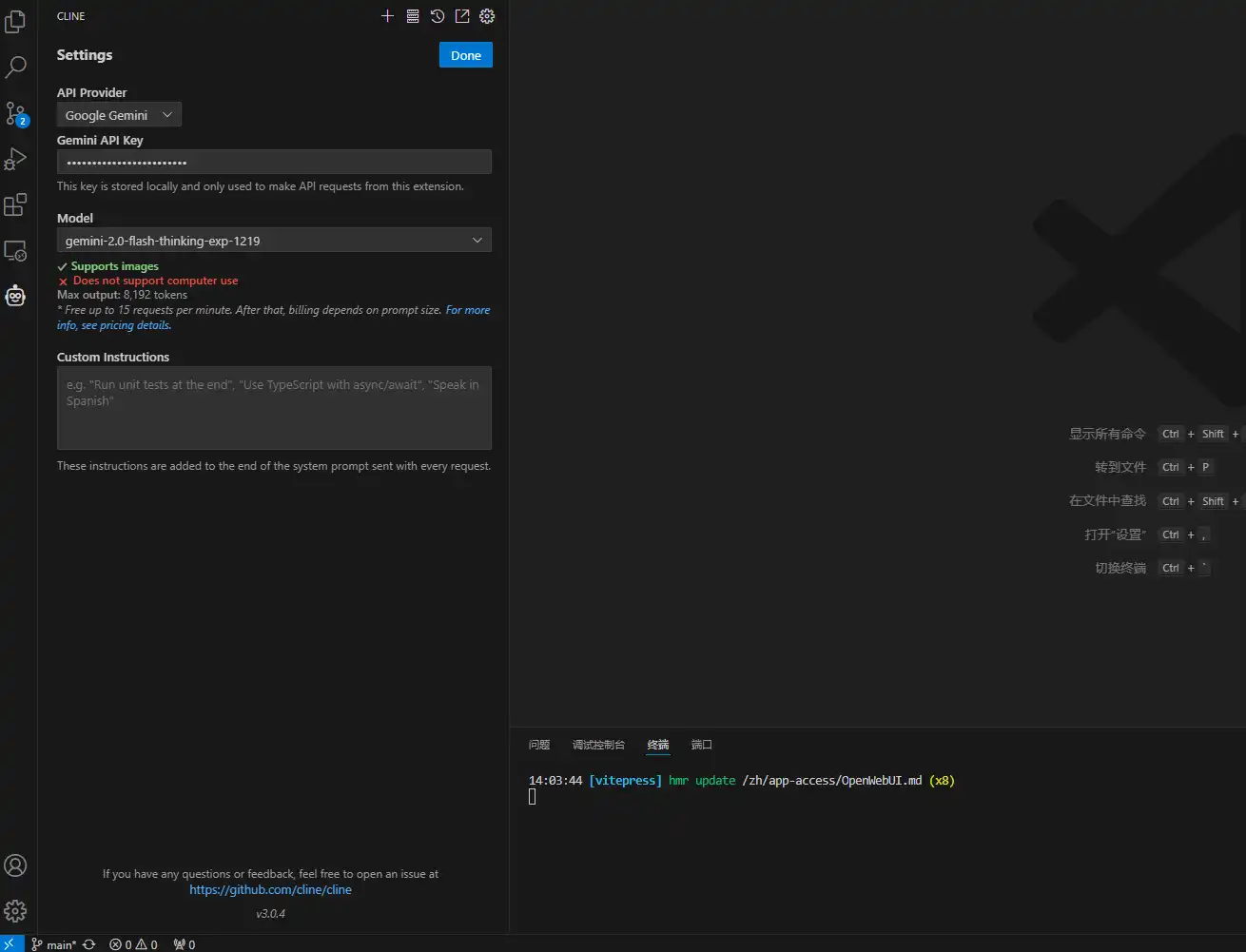Open the Manage gear in activity bar
1246x952 pixels.
tap(15, 911)
